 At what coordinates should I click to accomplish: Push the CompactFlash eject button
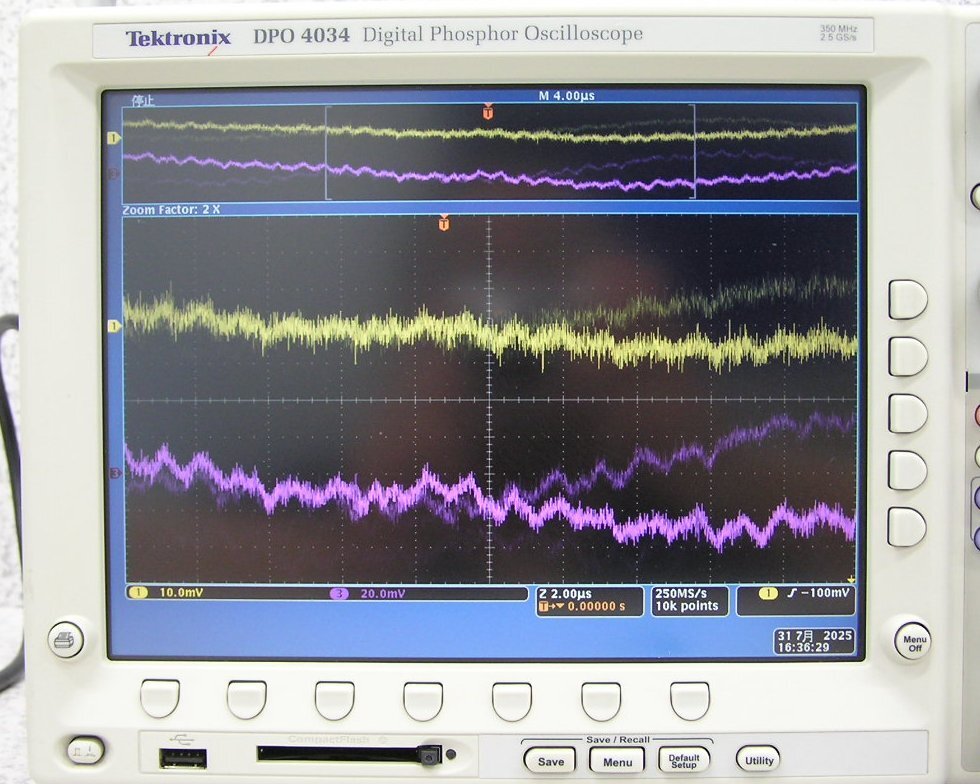(x=431, y=755)
